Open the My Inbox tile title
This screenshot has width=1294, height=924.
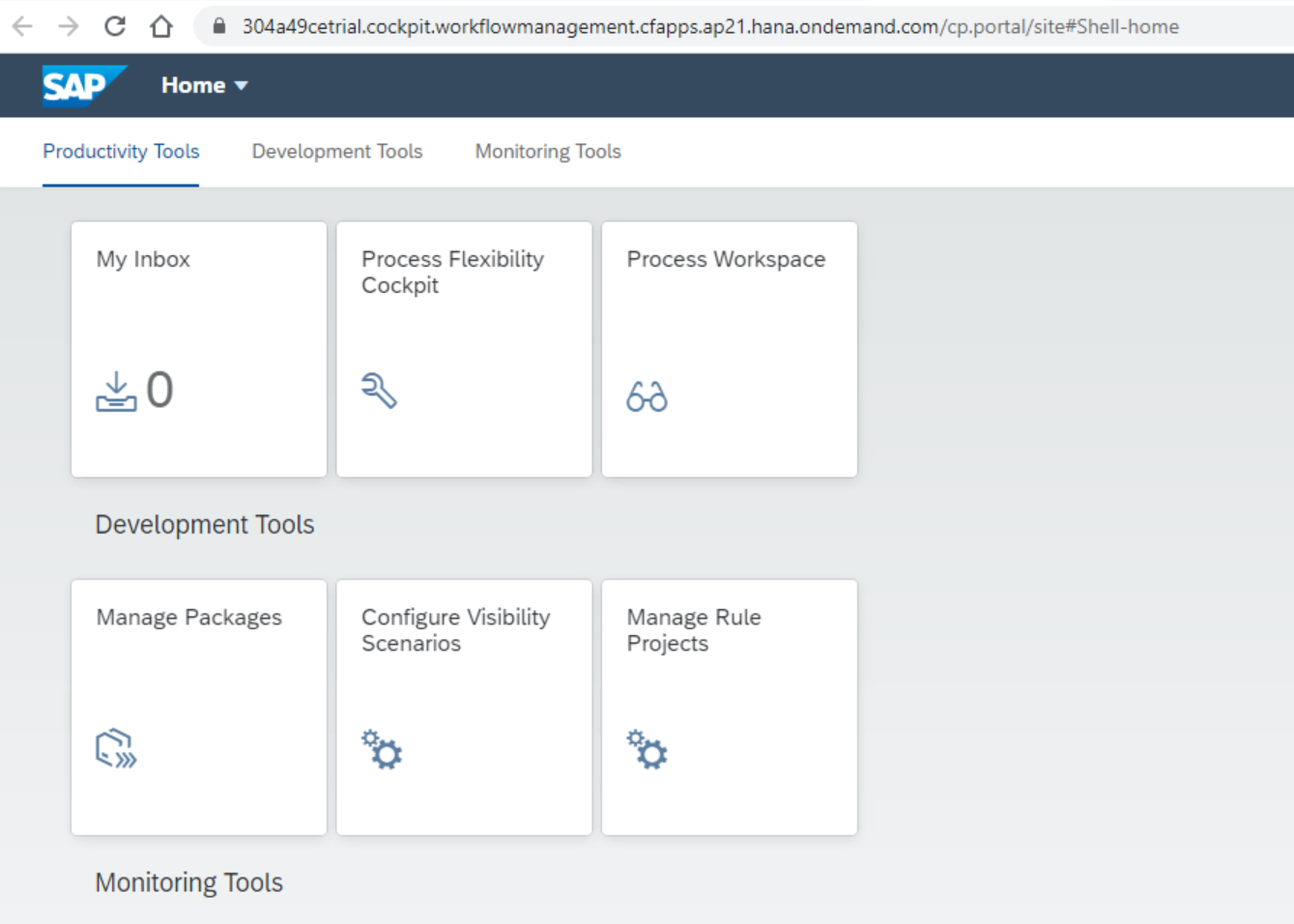click(x=143, y=259)
